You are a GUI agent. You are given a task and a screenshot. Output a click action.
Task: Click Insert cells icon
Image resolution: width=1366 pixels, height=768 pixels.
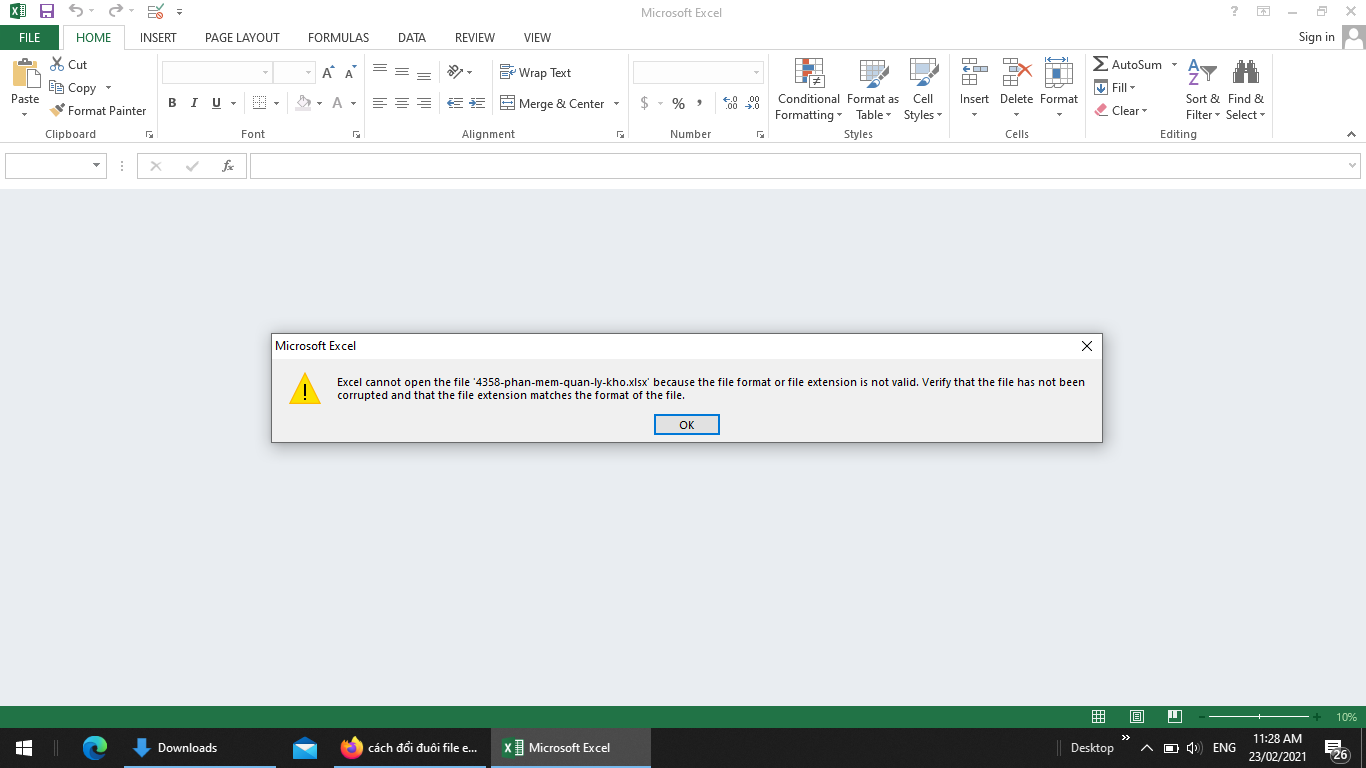pyautogui.click(x=974, y=73)
